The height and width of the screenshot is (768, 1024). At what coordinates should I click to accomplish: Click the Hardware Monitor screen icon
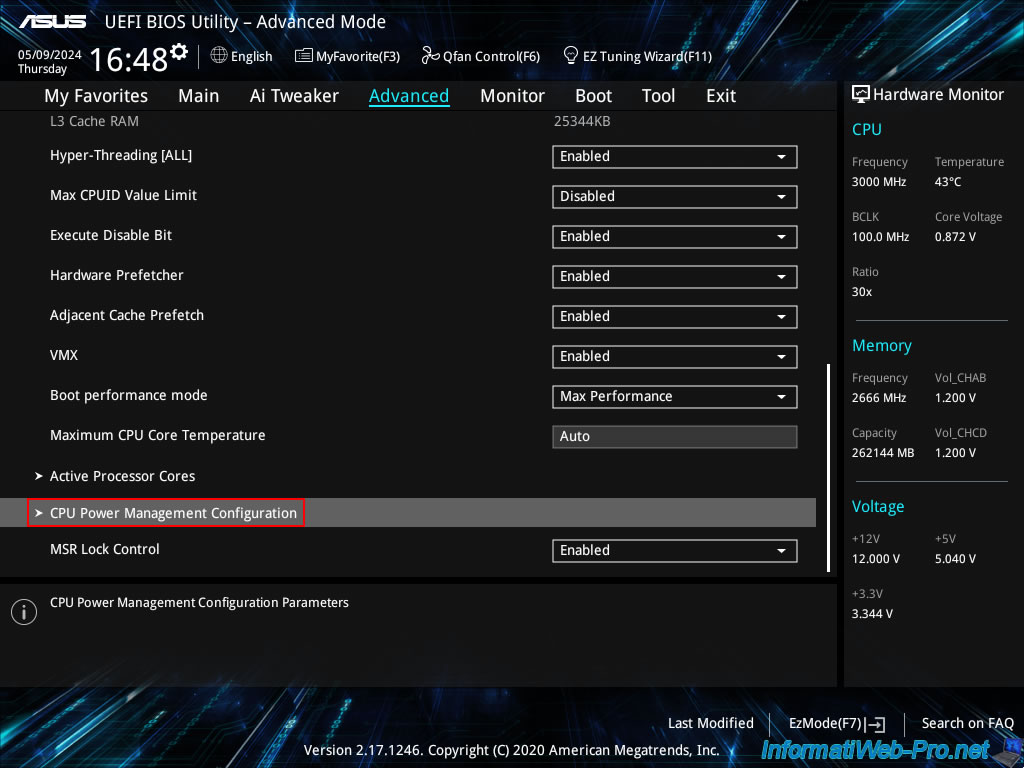[x=860, y=95]
